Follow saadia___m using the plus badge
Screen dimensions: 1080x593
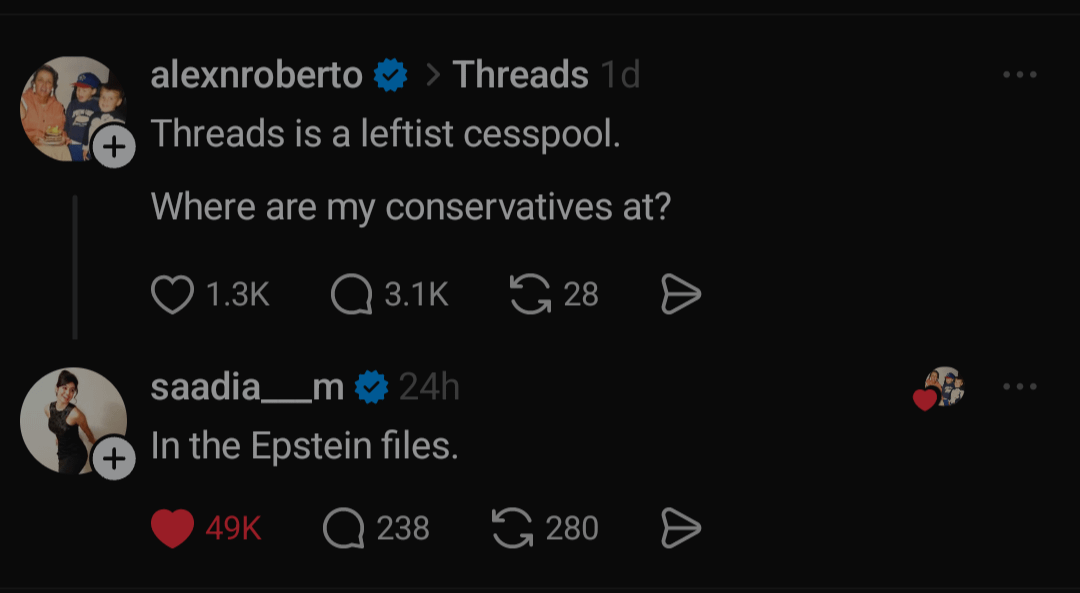tap(115, 459)
